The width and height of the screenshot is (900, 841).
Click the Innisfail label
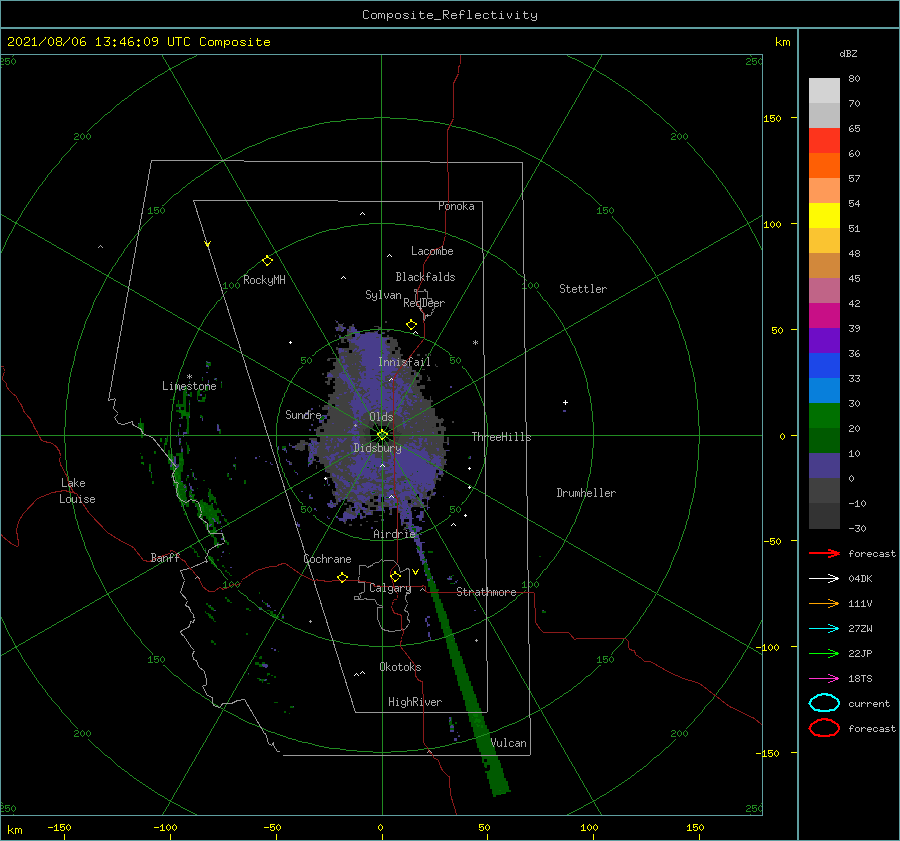coord(404,362)
